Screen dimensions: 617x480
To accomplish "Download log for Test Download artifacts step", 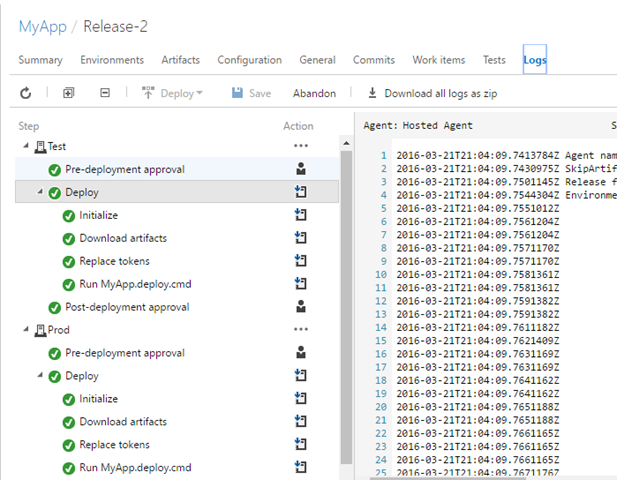I will click(301, 237).
